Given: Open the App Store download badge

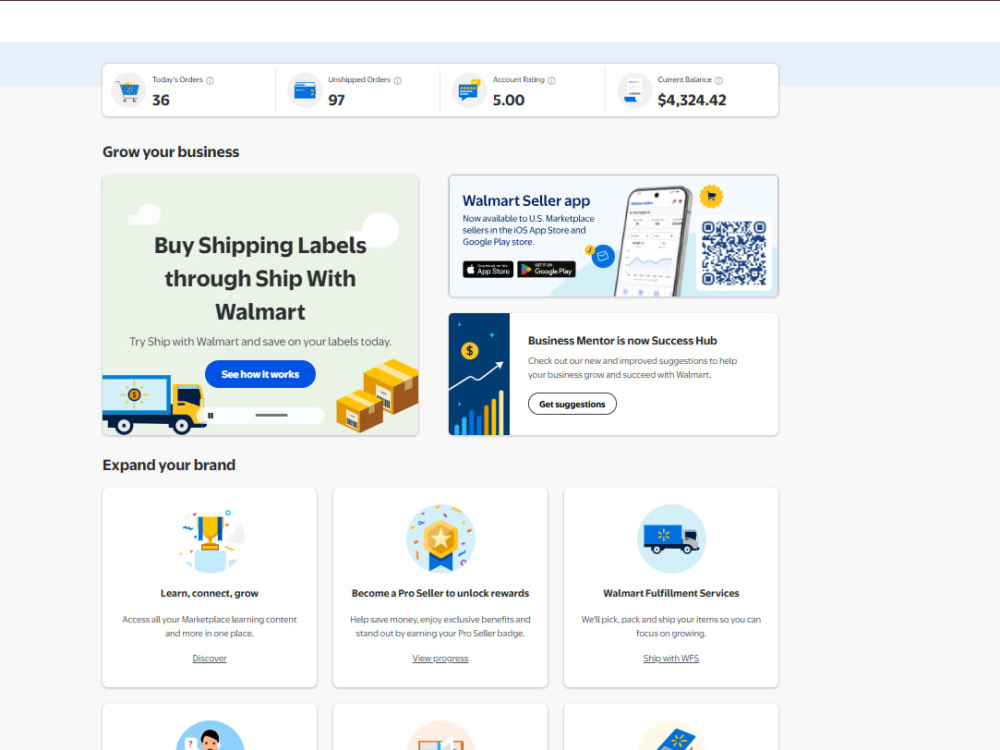Looking at the screenshot, I should click(x=488, y=270).
